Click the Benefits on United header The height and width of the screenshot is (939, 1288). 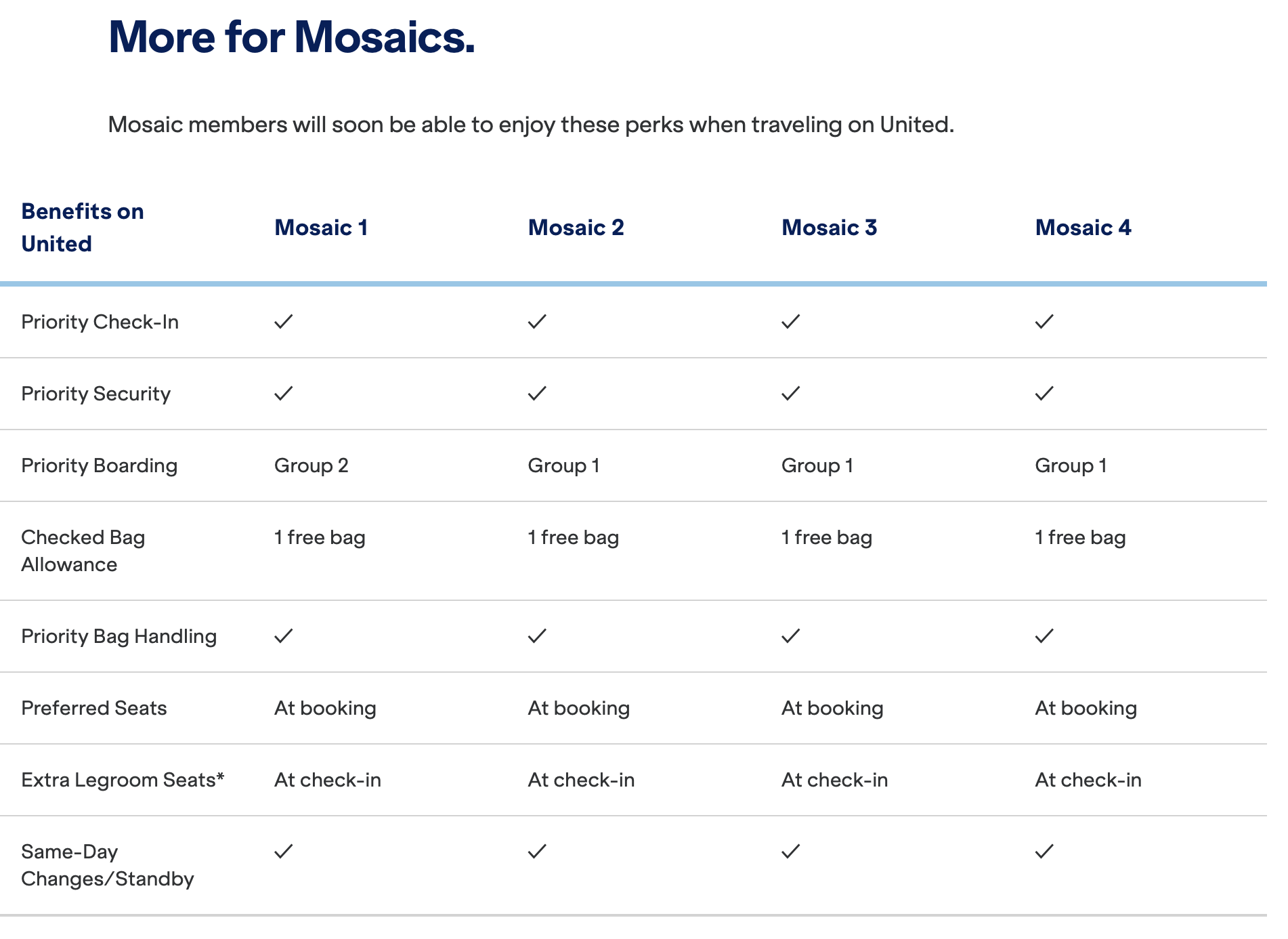click(83, 228)
